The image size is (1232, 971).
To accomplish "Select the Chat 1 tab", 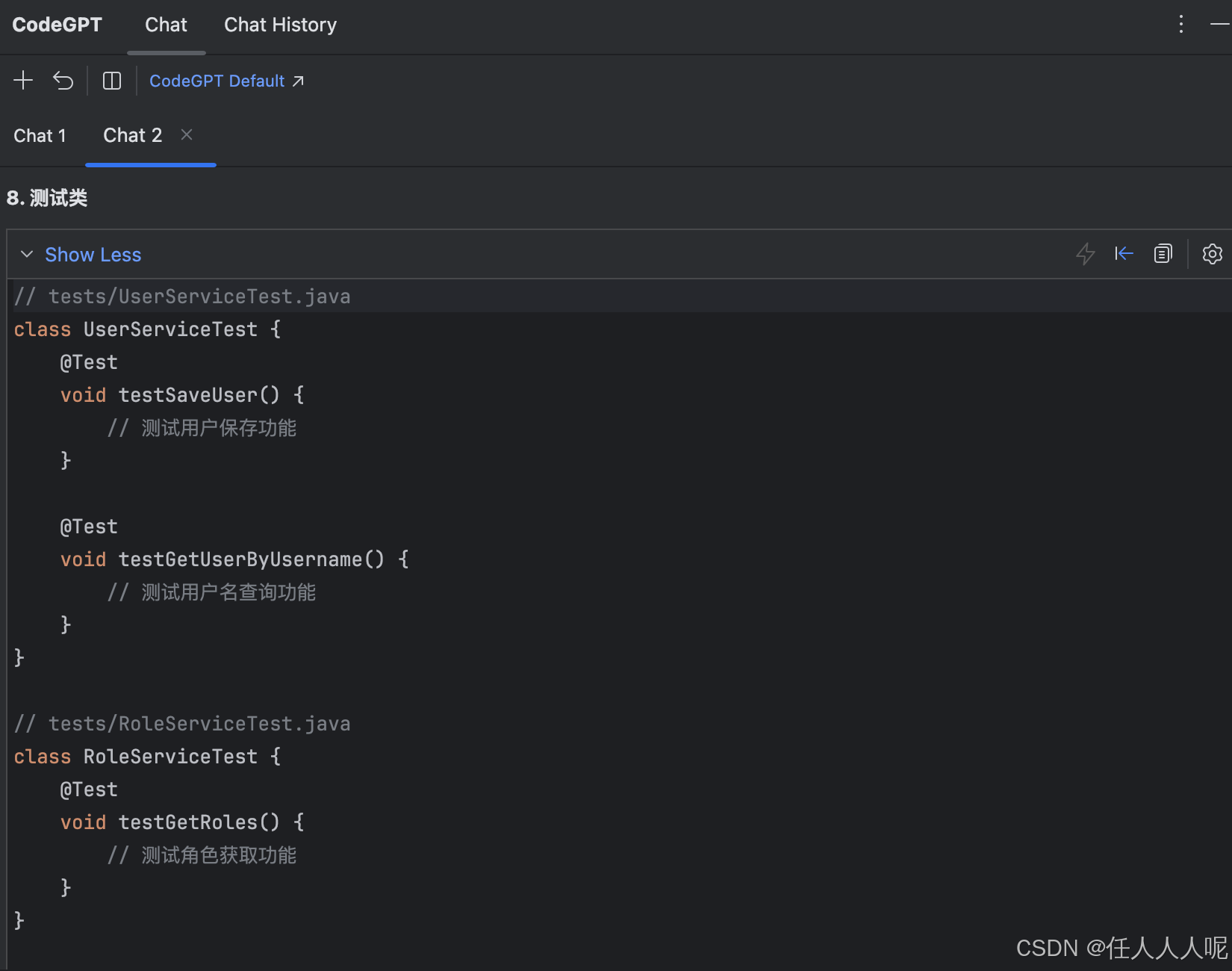I will [x=40, y=136].
